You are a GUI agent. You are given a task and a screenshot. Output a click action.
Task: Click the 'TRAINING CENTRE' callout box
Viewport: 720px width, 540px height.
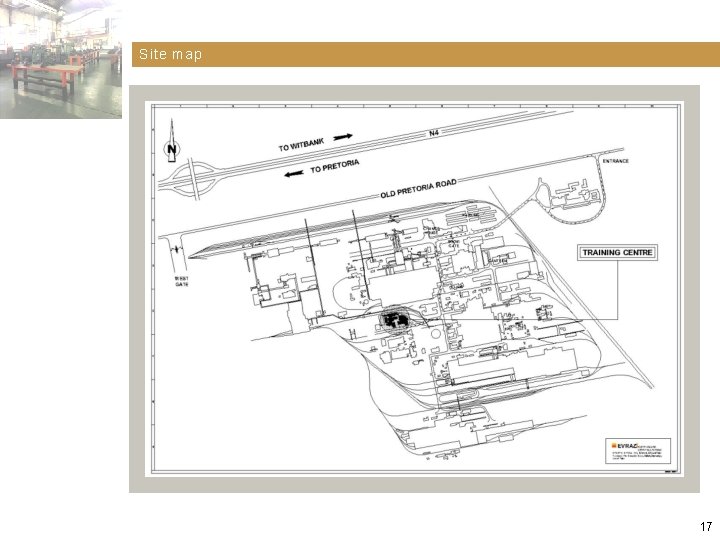point(617,253)
